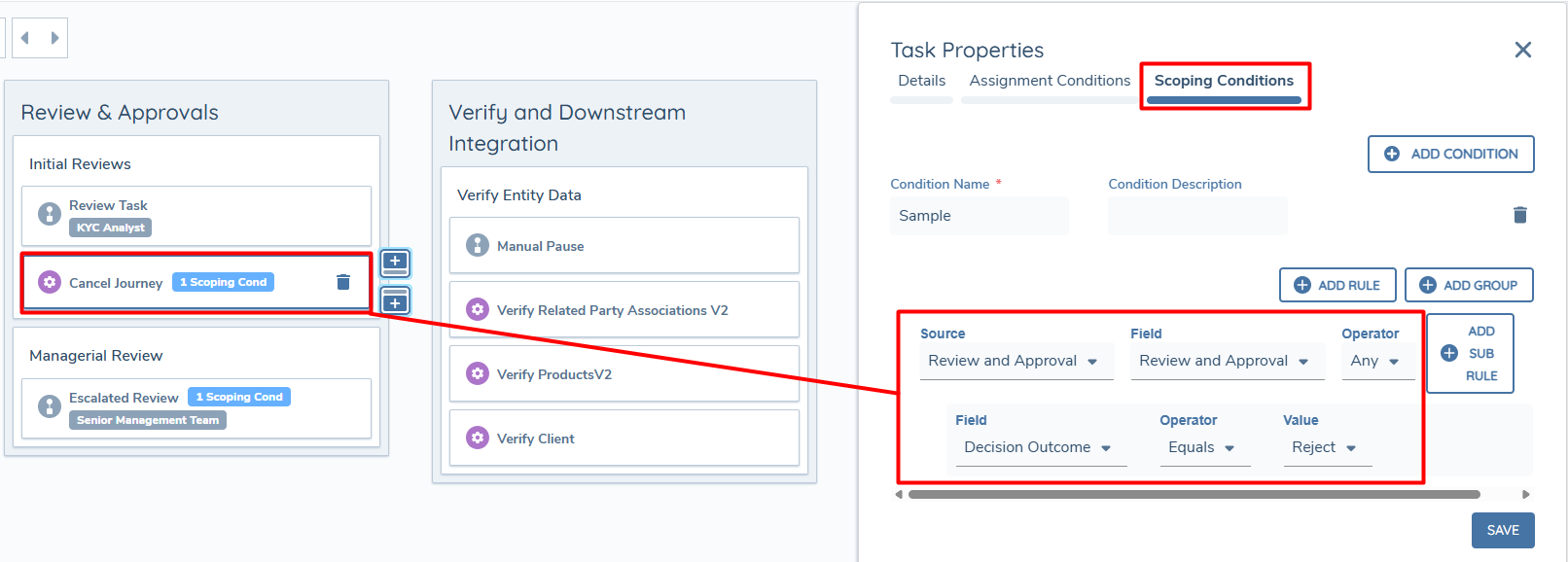
Task: Navigate back with the left arrow
Action: click(x=25, y=38)
